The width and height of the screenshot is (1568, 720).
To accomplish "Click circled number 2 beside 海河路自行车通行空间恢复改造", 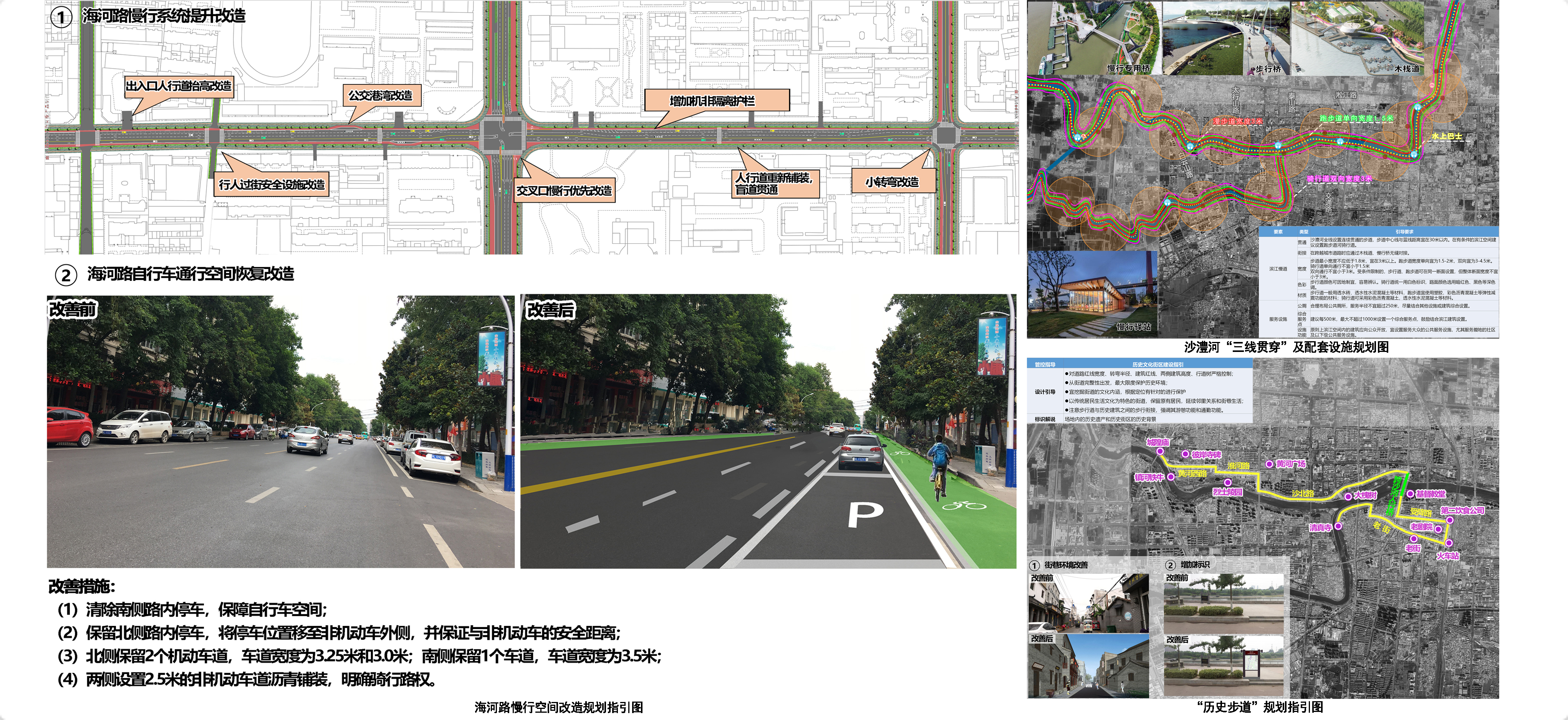I will (x=66, y=275).
